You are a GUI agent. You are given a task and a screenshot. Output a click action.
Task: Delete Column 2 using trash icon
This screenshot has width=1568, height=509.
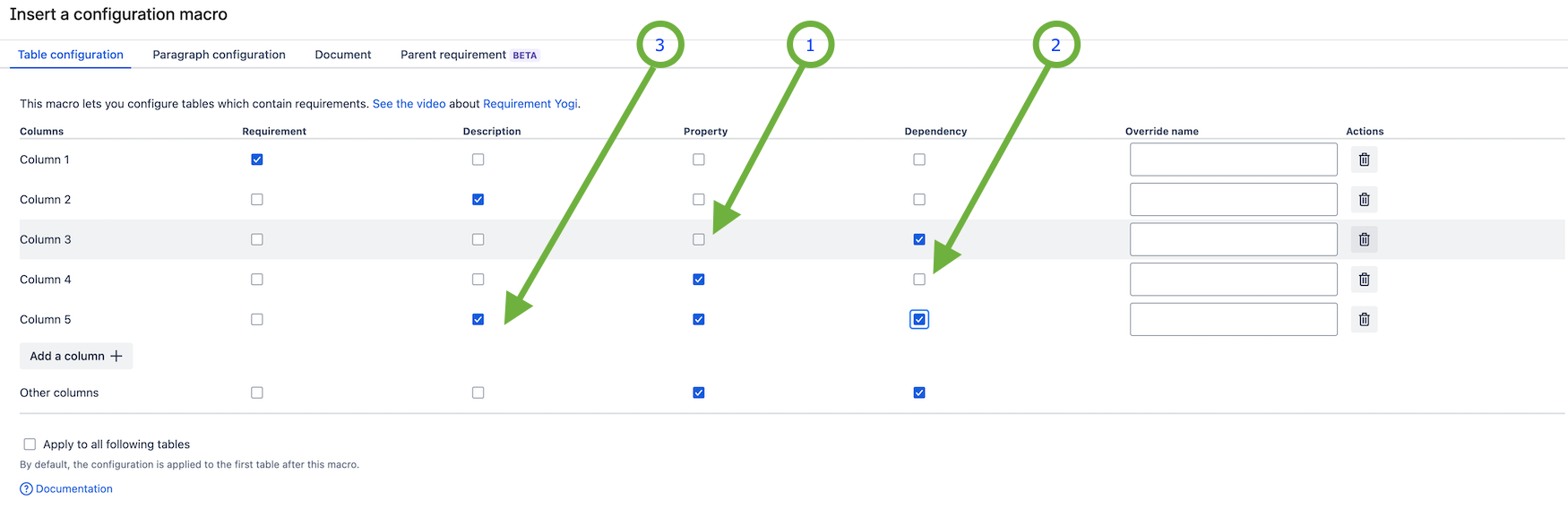[x=1364, y=199]
